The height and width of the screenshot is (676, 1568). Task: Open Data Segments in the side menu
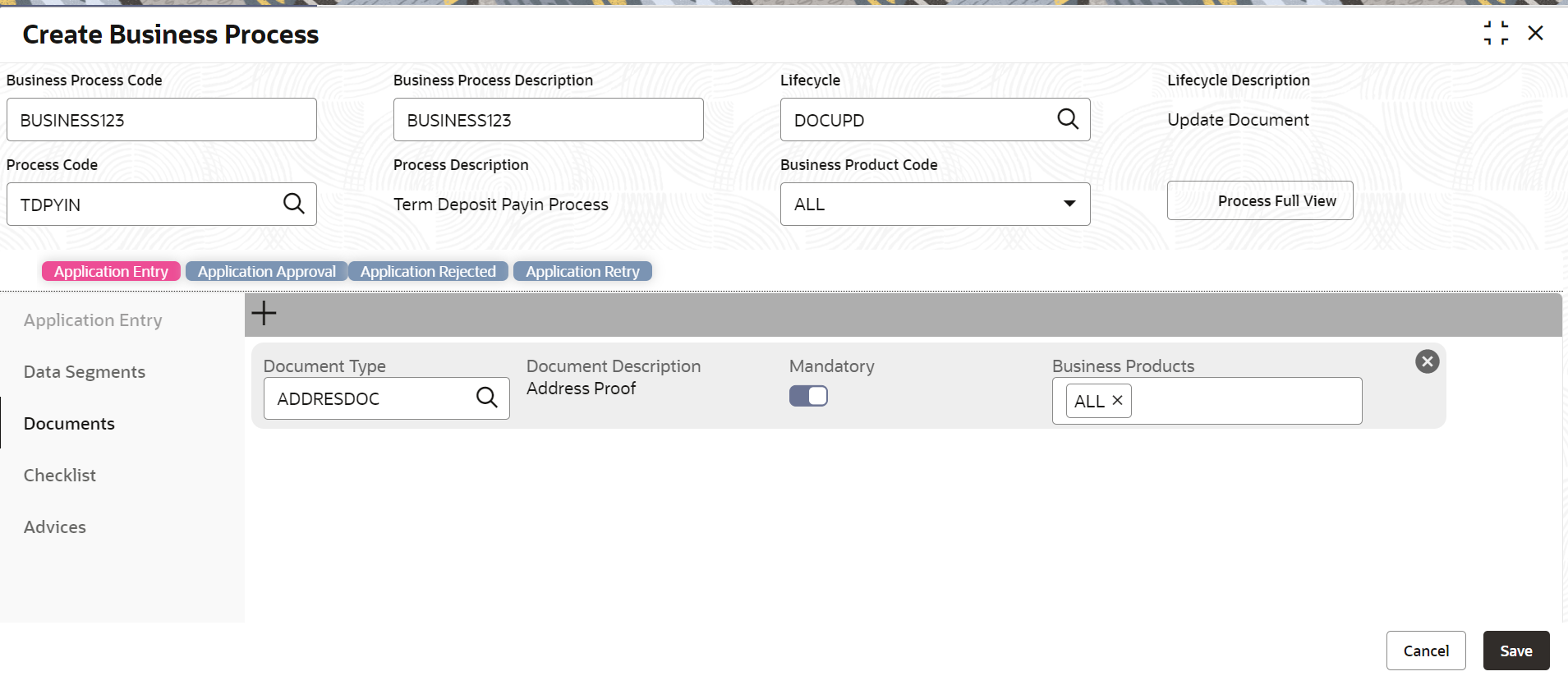pyautogui.click(x=85, y=372)
